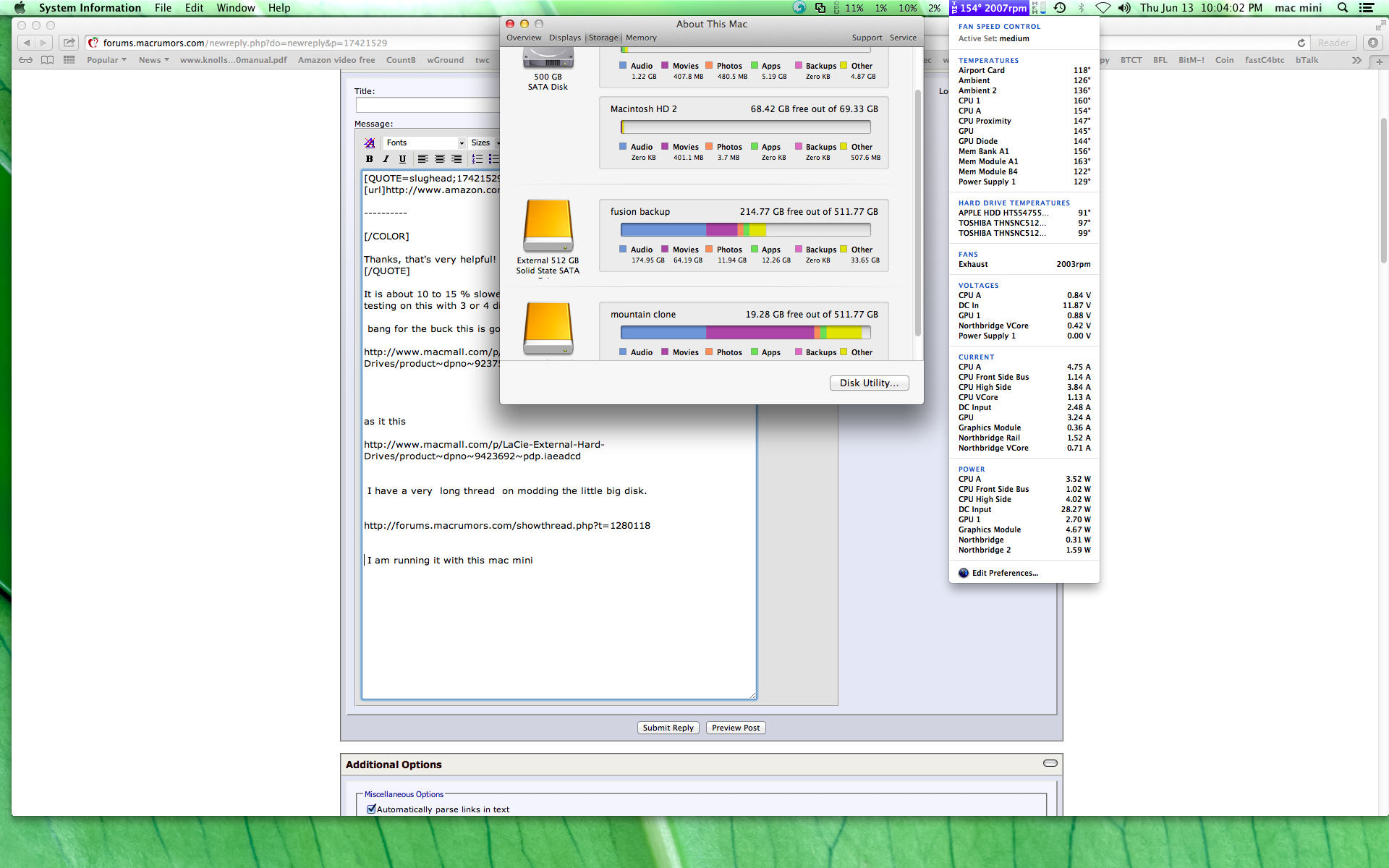Click the Macintosh HD 2 usage bar
Viewport: 1389px width, 868px height.
[745, 127]
